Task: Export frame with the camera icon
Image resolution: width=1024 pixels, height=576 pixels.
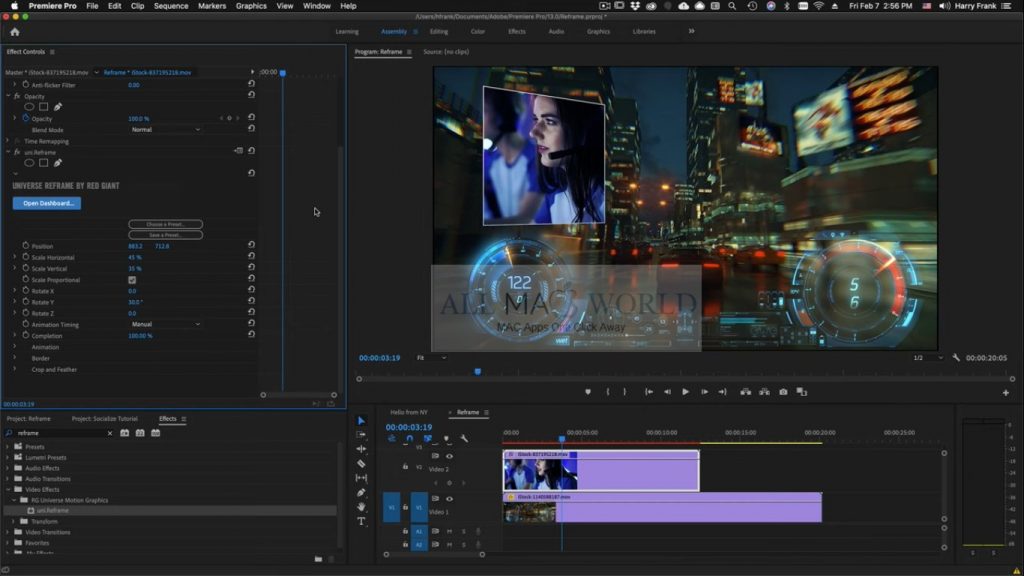Action: point(783,392)
